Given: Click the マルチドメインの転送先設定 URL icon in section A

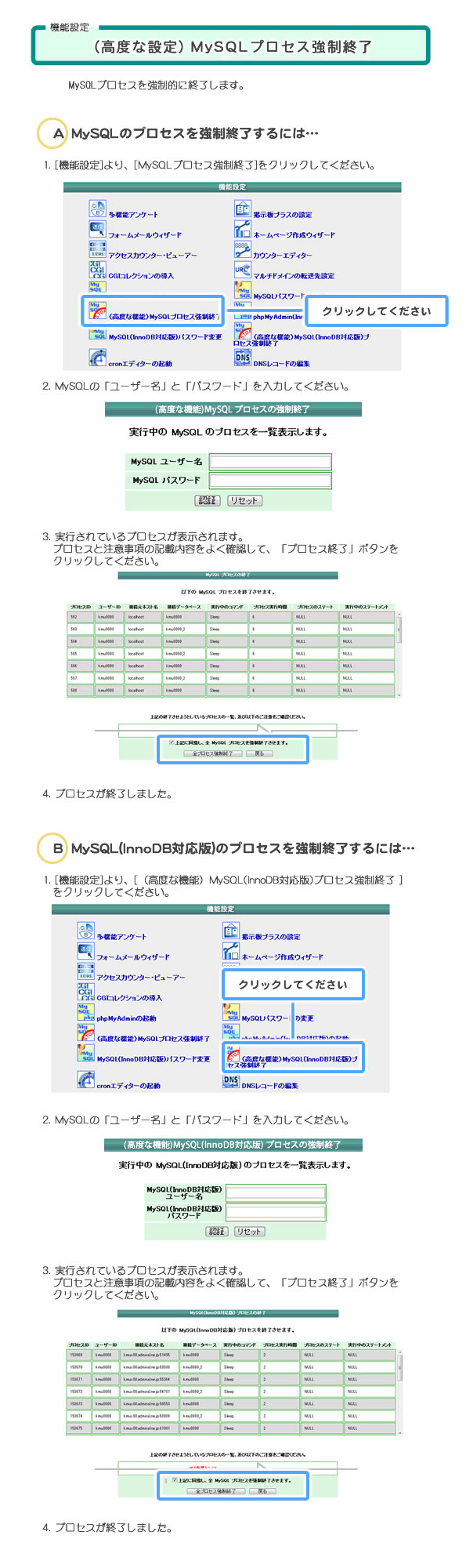Looking at the screenshot, I should pos(242,270).
